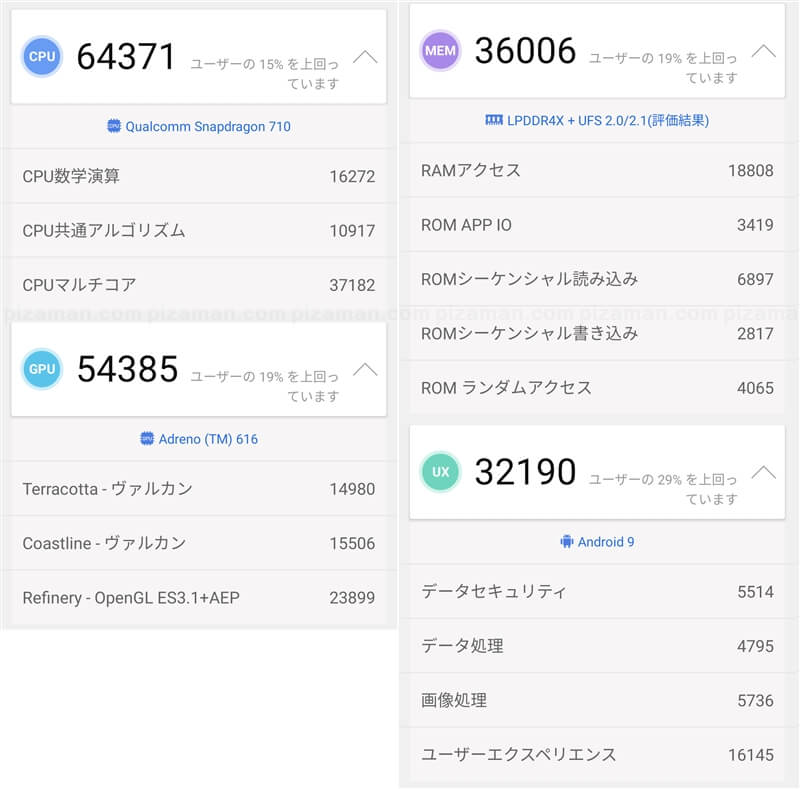The image size is (800, 789).
Task: Click the LPDDR4X memory module icon
Action: point(494,120)
